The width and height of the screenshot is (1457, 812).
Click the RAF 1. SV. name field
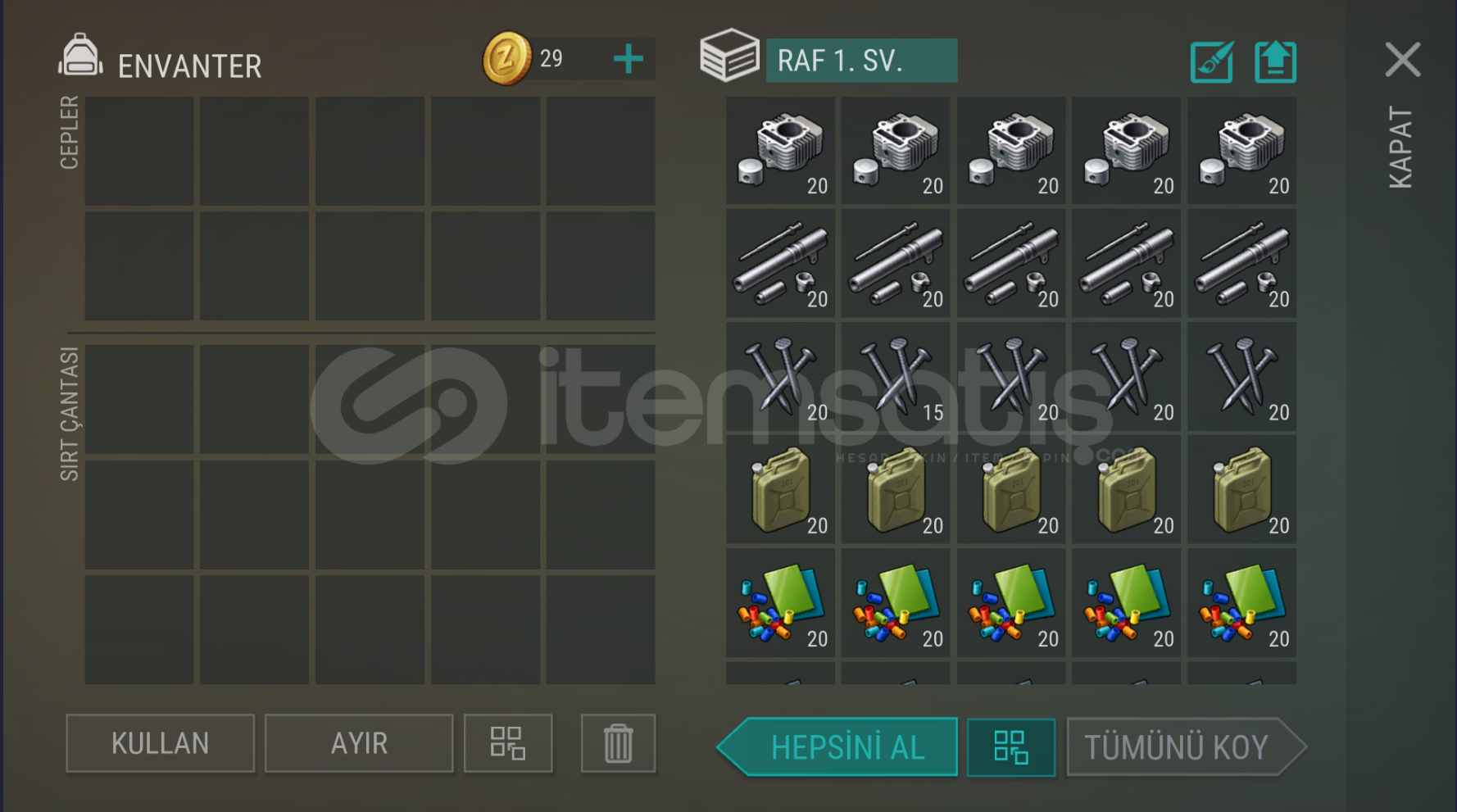tap(861, 61)
